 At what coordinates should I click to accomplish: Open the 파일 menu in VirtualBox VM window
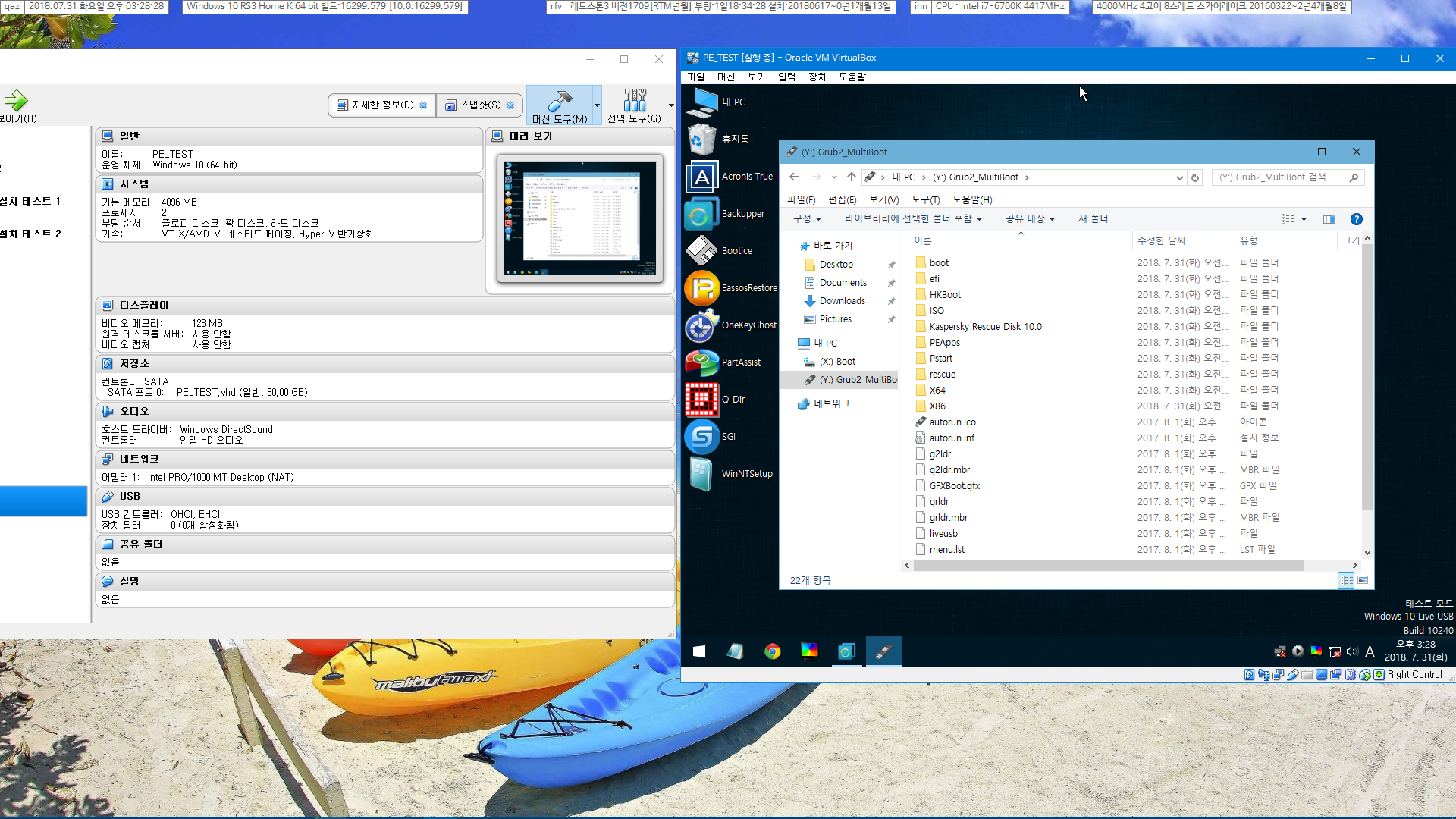695,77
